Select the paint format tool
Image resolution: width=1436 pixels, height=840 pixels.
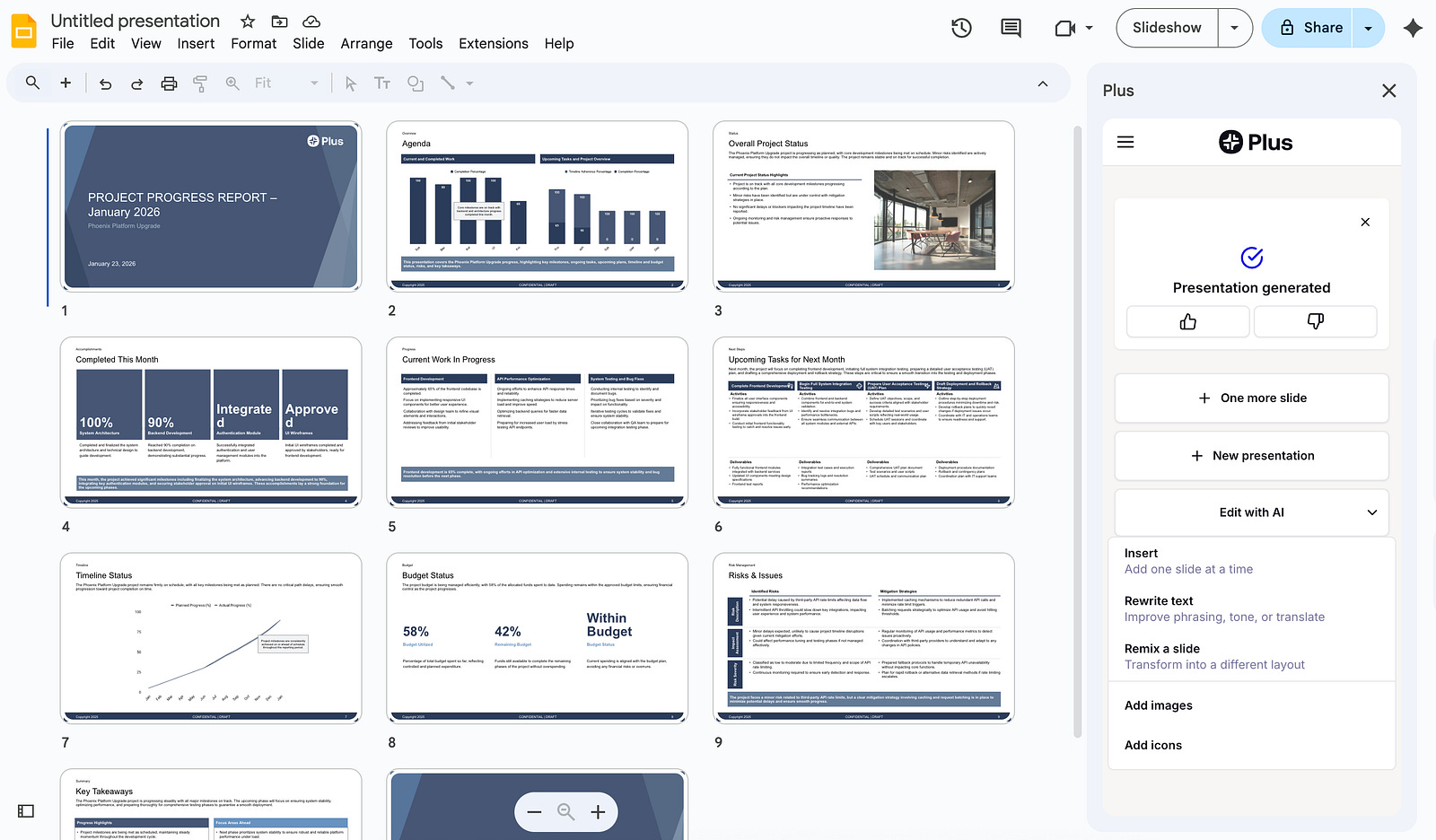[200, 83]
